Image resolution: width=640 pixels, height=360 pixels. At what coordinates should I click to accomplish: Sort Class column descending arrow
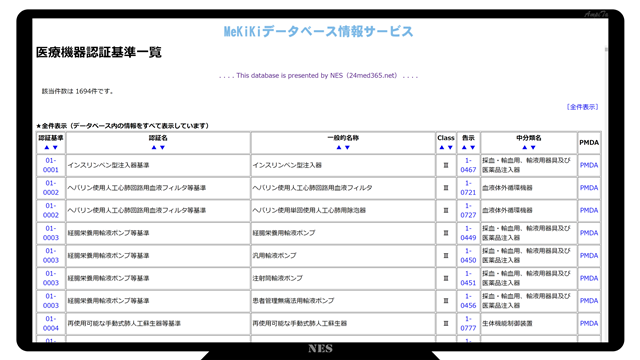[x=450, y=147]
